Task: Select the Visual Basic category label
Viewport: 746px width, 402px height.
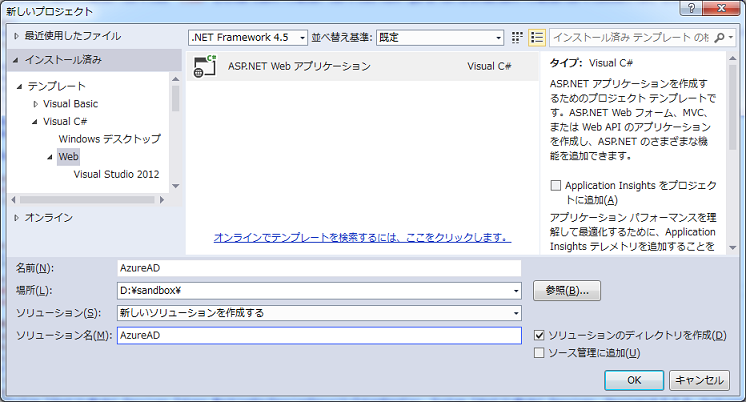Action: (70, 104)
